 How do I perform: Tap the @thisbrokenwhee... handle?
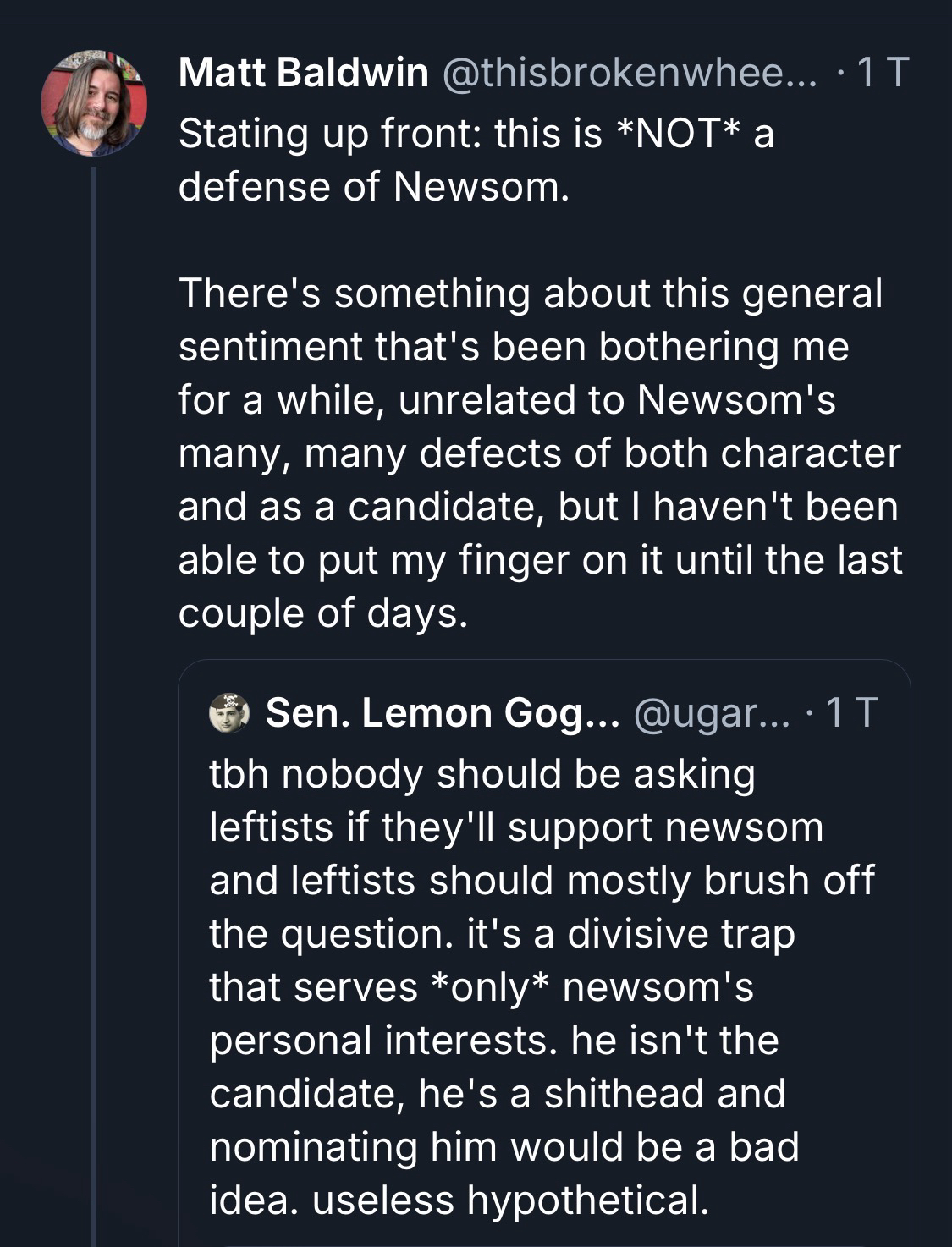click(x=629, y=73)
